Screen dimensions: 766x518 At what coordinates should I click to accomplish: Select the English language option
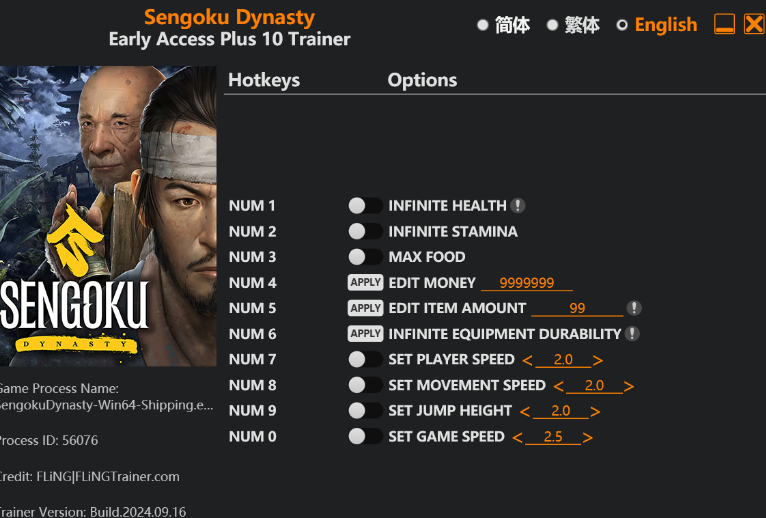coord(622,25)
